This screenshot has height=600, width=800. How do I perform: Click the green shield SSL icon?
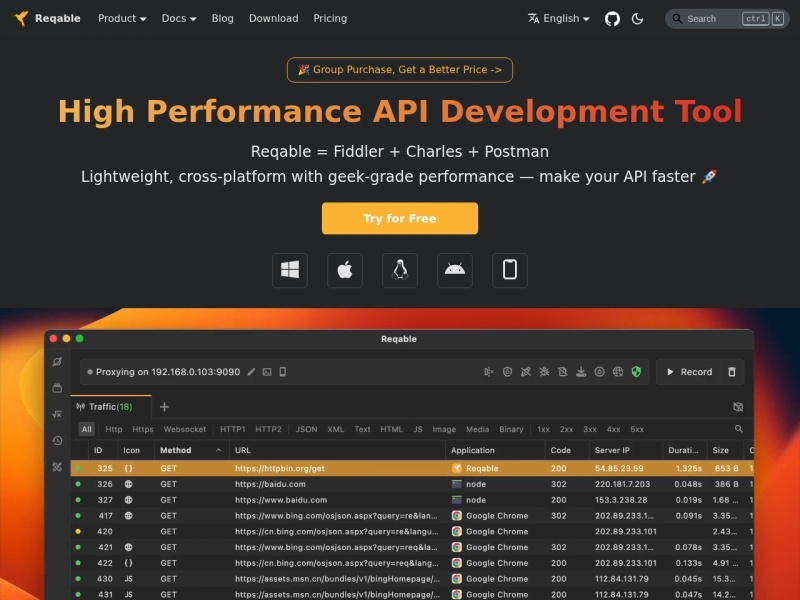(x=636, y=372)
